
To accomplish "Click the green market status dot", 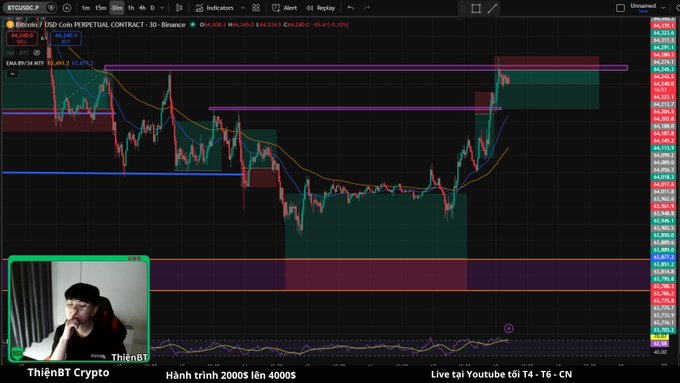I will (193, 25).
